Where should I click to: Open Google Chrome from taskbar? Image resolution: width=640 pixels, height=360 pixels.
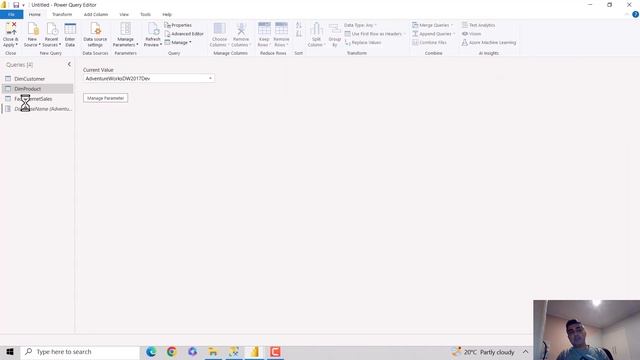pos(172,352)
